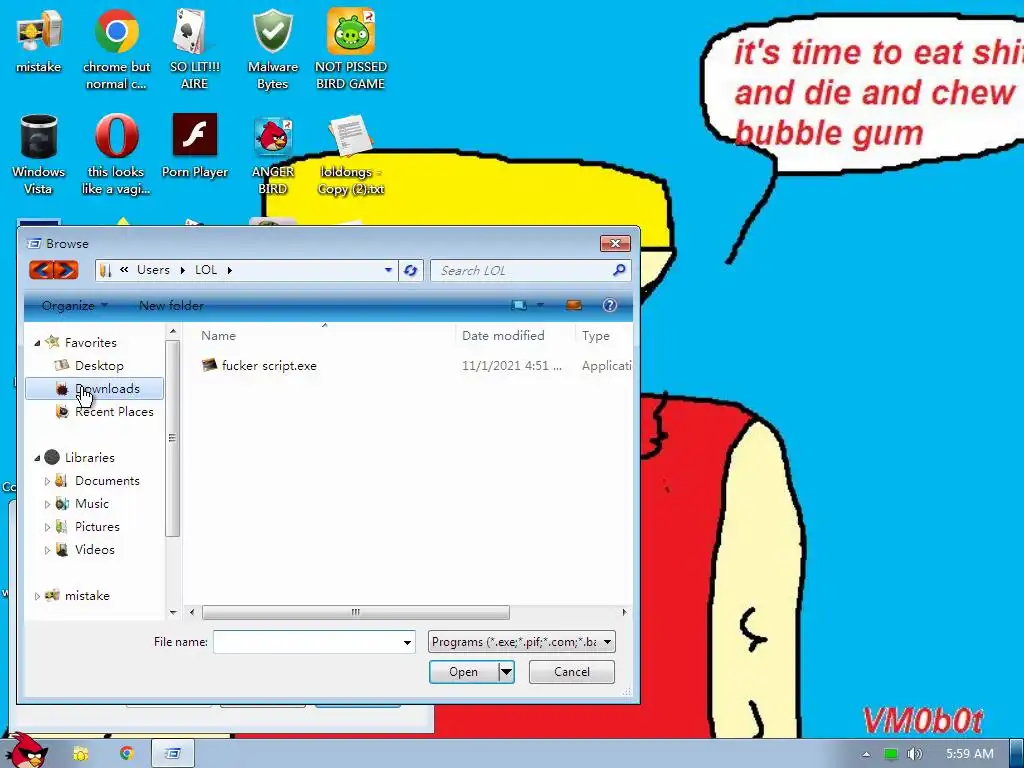Expand the Documents library node
The height and width of the screenshot is (768, 1024).
click(47, 481)
